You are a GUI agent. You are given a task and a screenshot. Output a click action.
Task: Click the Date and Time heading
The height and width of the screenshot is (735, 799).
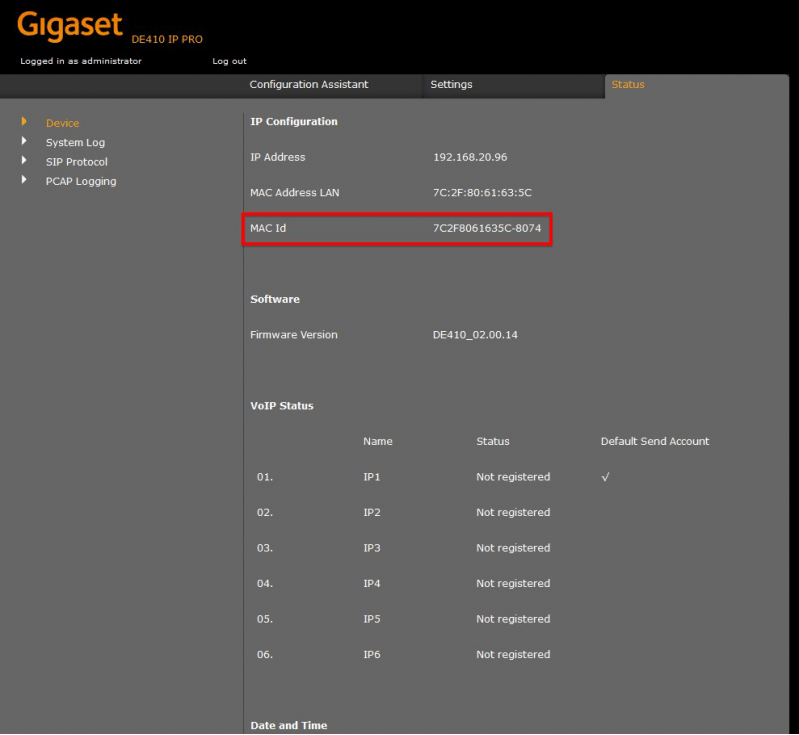tap(289, 725)
